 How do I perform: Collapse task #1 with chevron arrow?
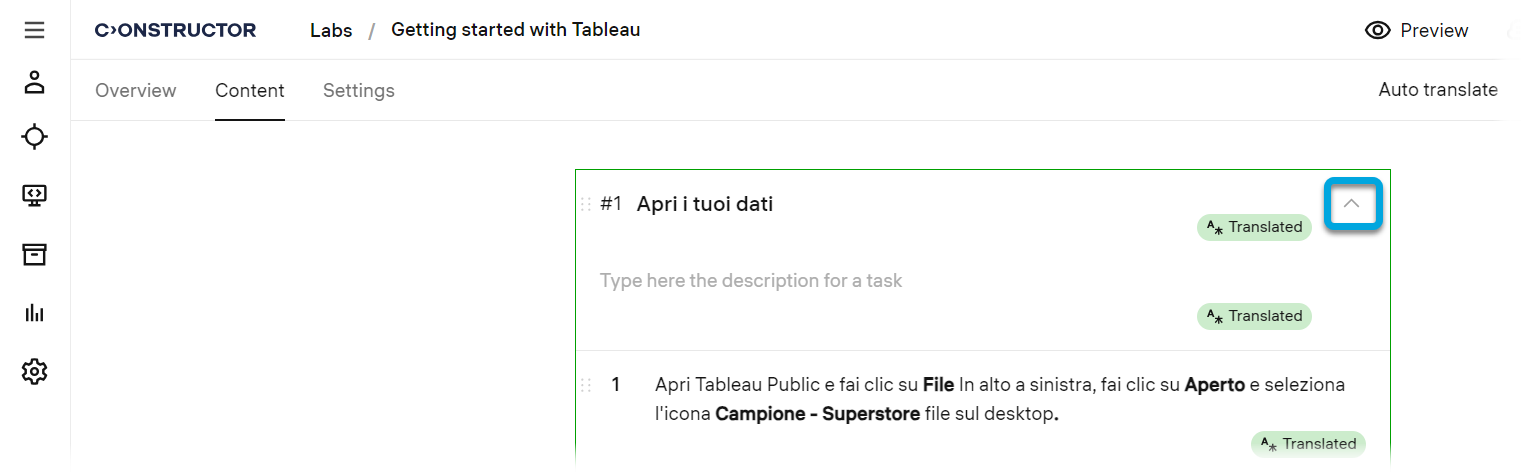coord(1352,204)
